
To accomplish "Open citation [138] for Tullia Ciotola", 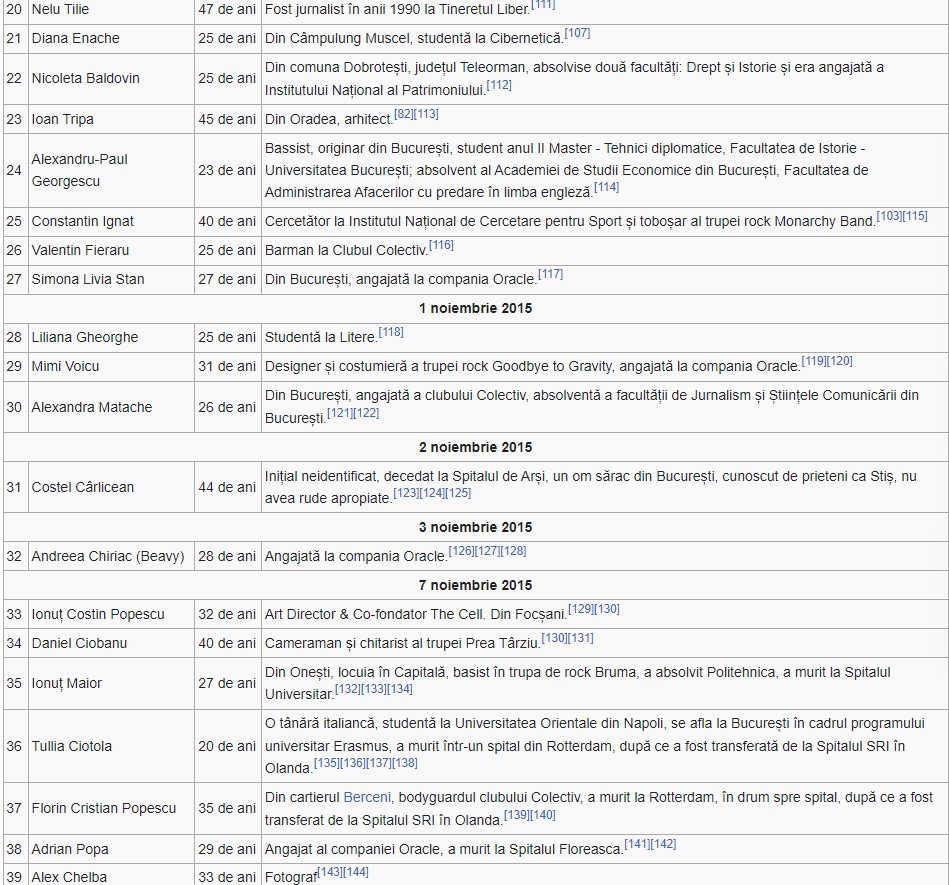I will coord(405,763).
